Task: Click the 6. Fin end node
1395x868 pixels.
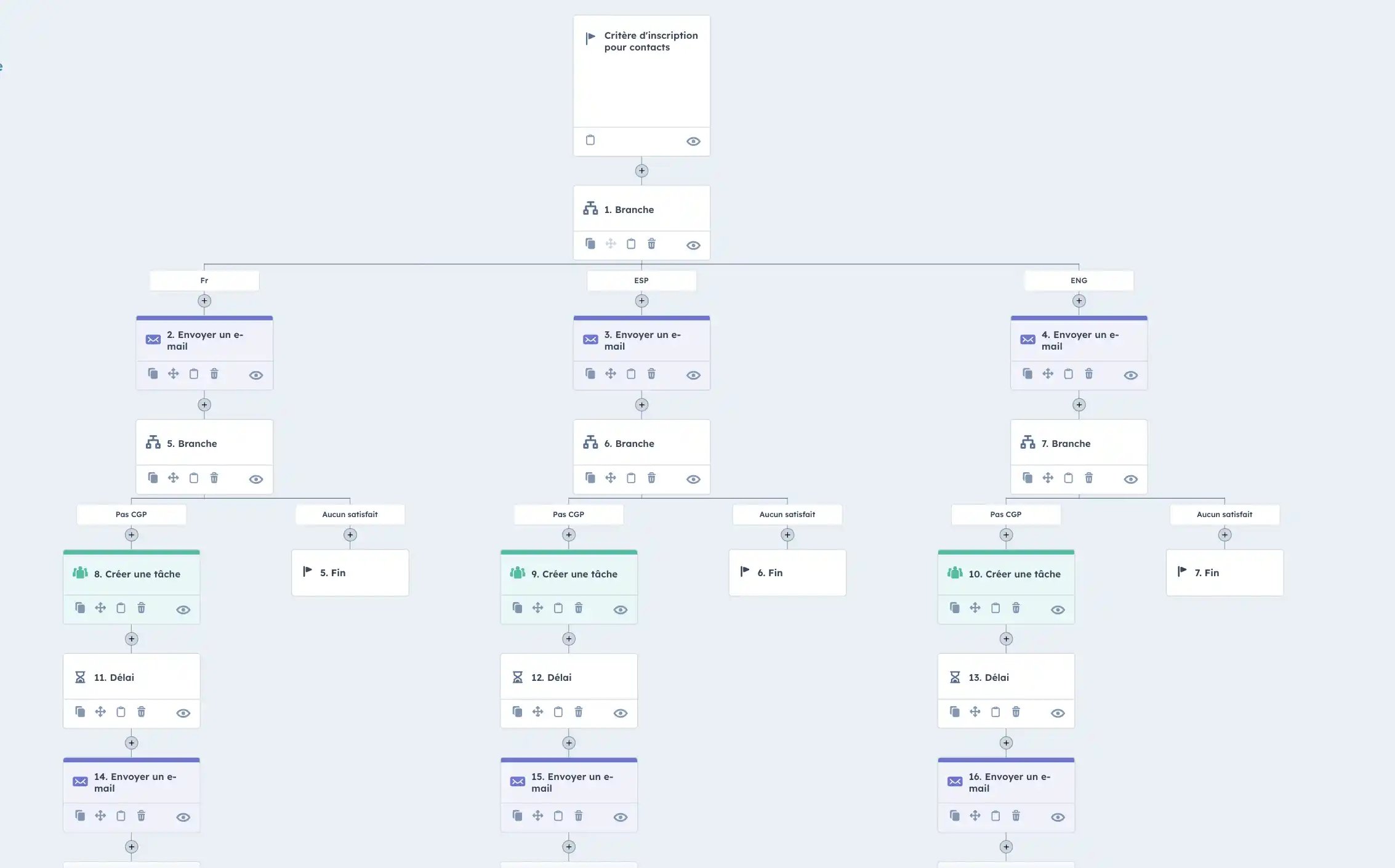Action: [787, 573]
